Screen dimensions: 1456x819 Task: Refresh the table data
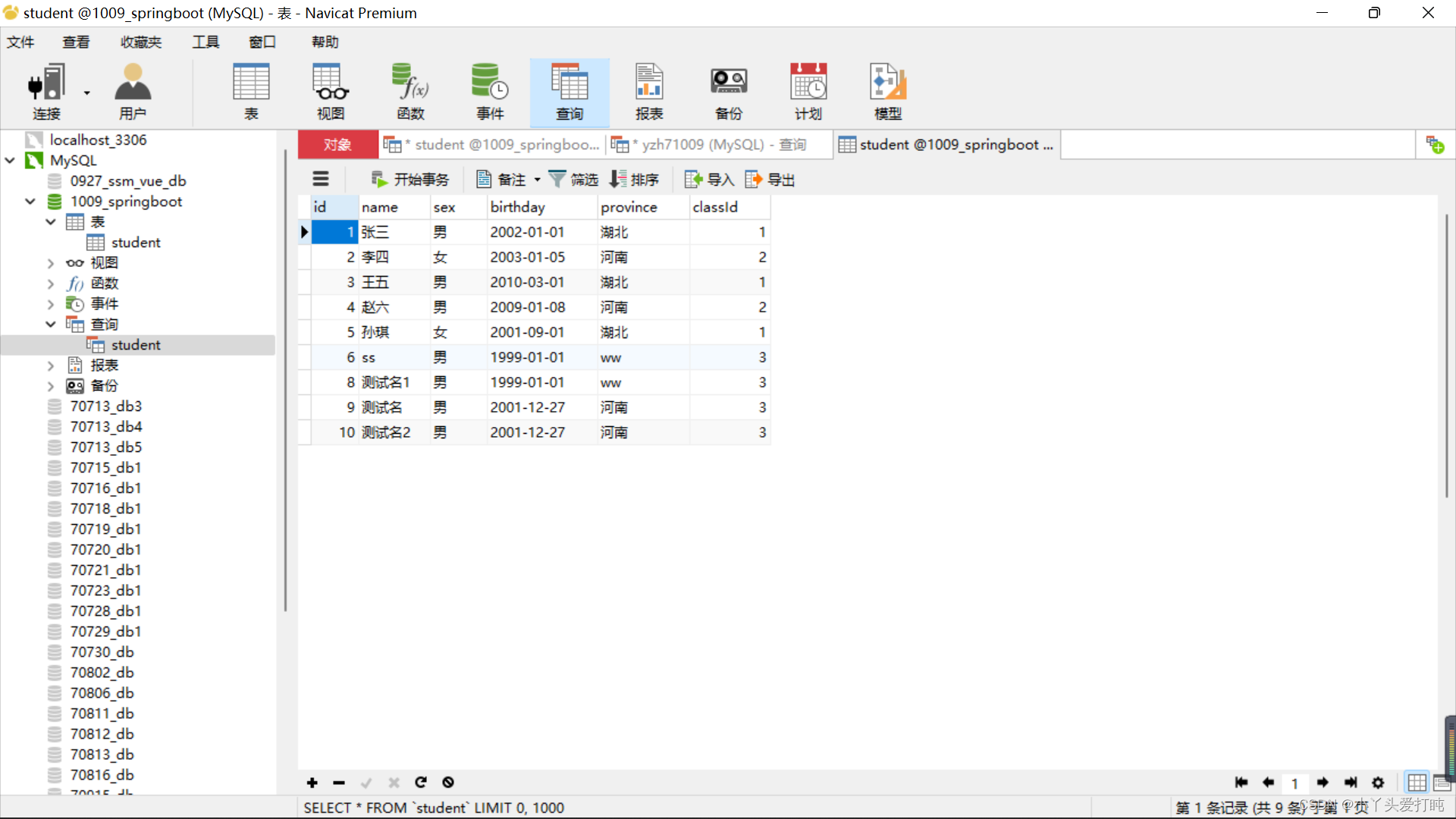421,783
